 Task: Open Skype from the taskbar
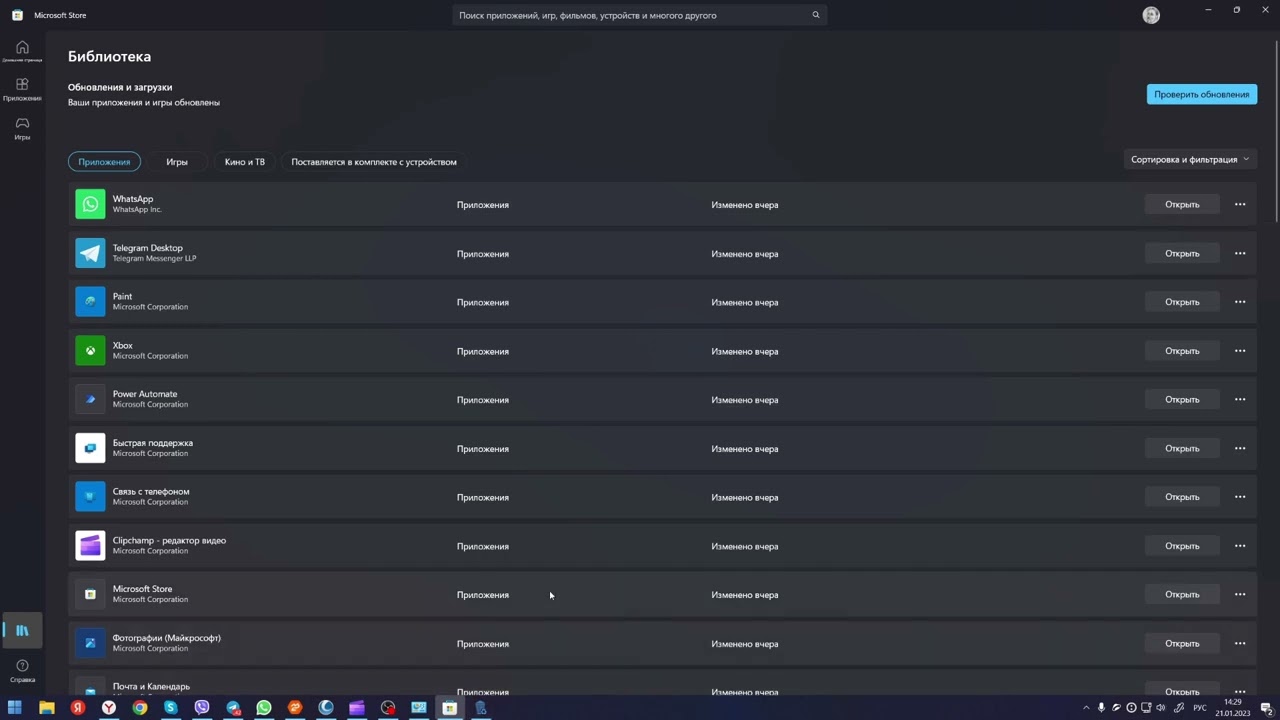(171, 708)
